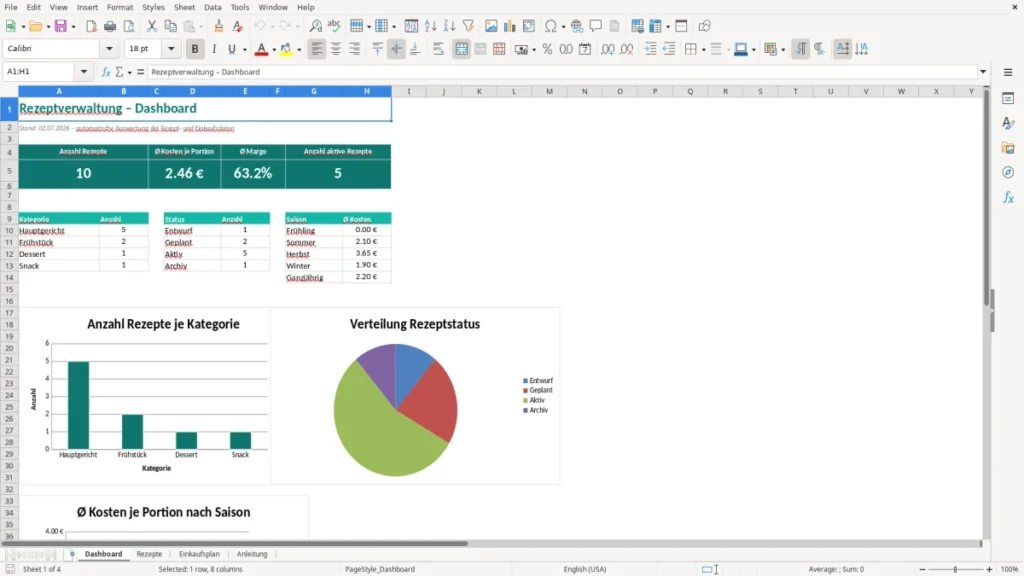1024x576 pixels.
Task: Click the Format as Date icon
Action: [x=585, y=49]
